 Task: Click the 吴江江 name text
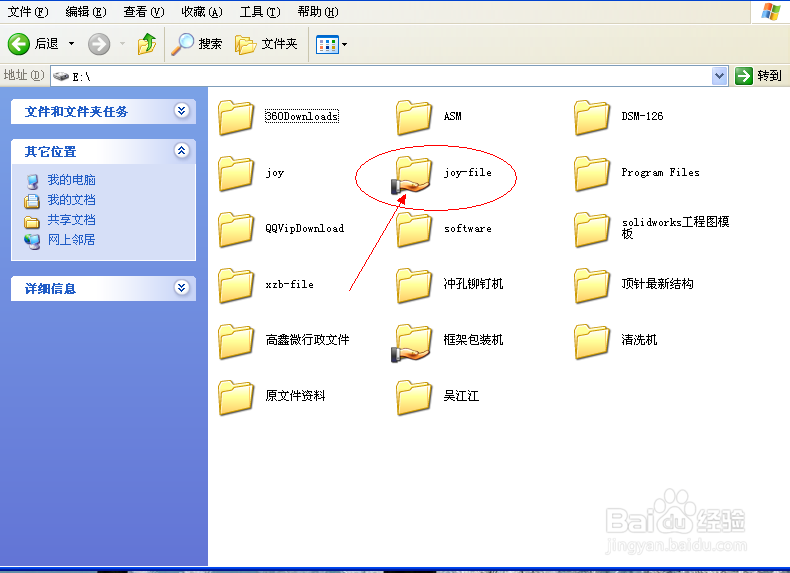462,396
